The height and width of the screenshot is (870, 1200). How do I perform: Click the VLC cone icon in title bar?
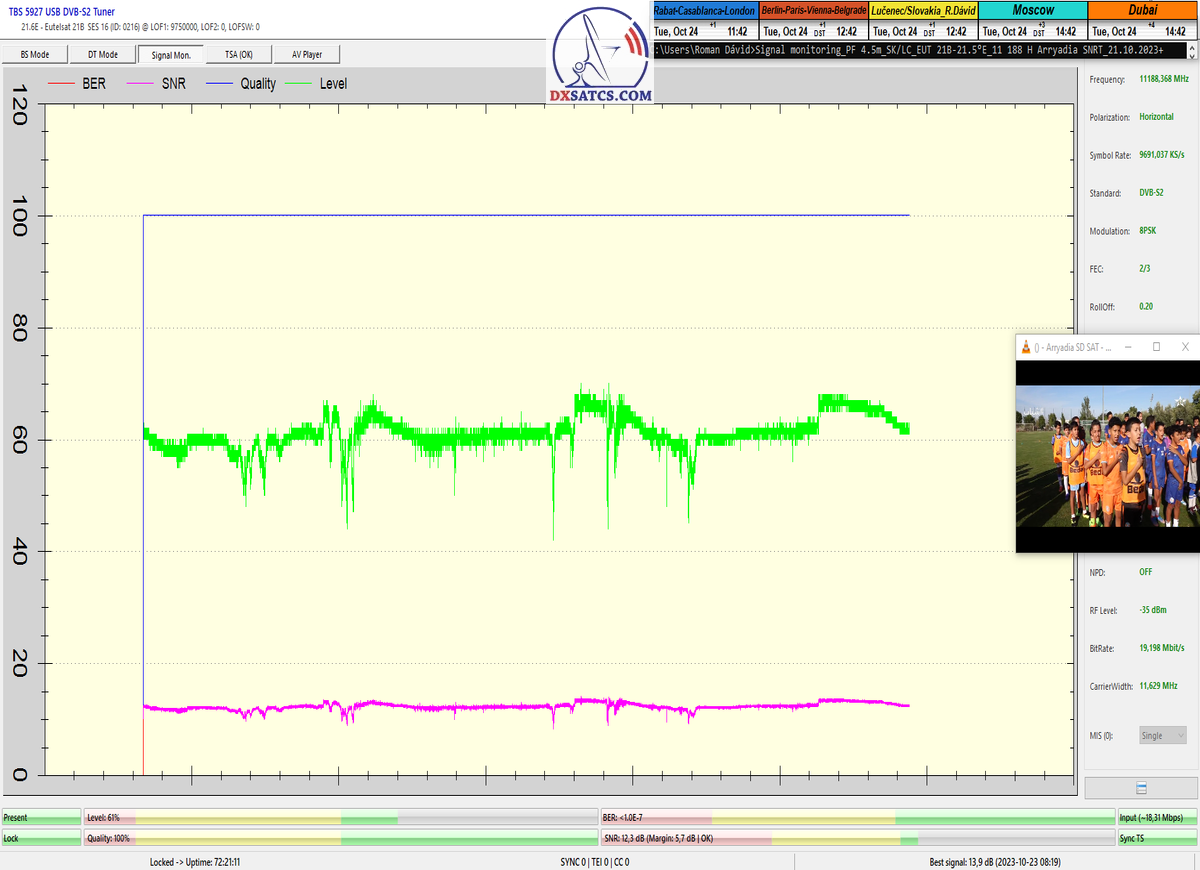[x=1025, y=347]
